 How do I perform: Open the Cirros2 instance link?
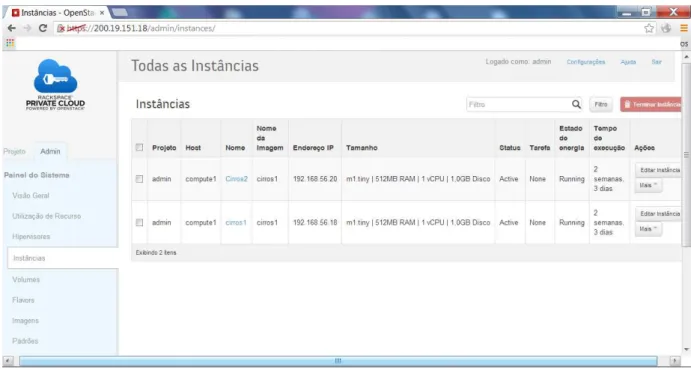coord(236,179)
